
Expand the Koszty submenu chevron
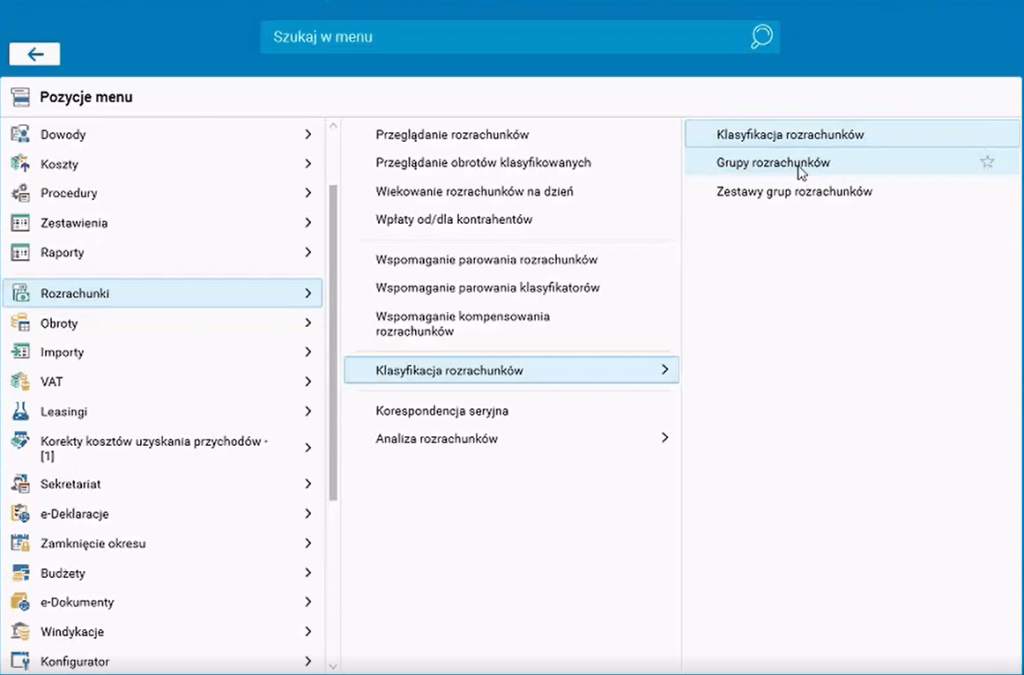click(x=308, y=163)
